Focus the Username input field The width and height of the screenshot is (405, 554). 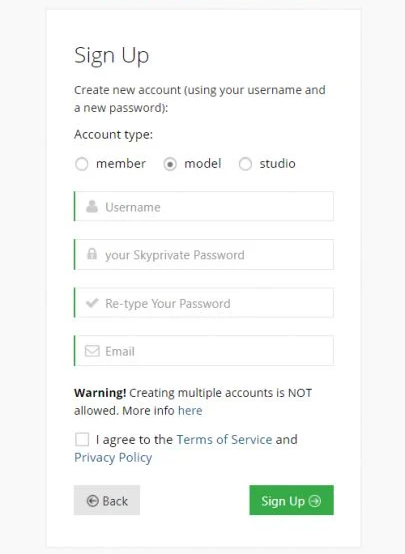204,206
